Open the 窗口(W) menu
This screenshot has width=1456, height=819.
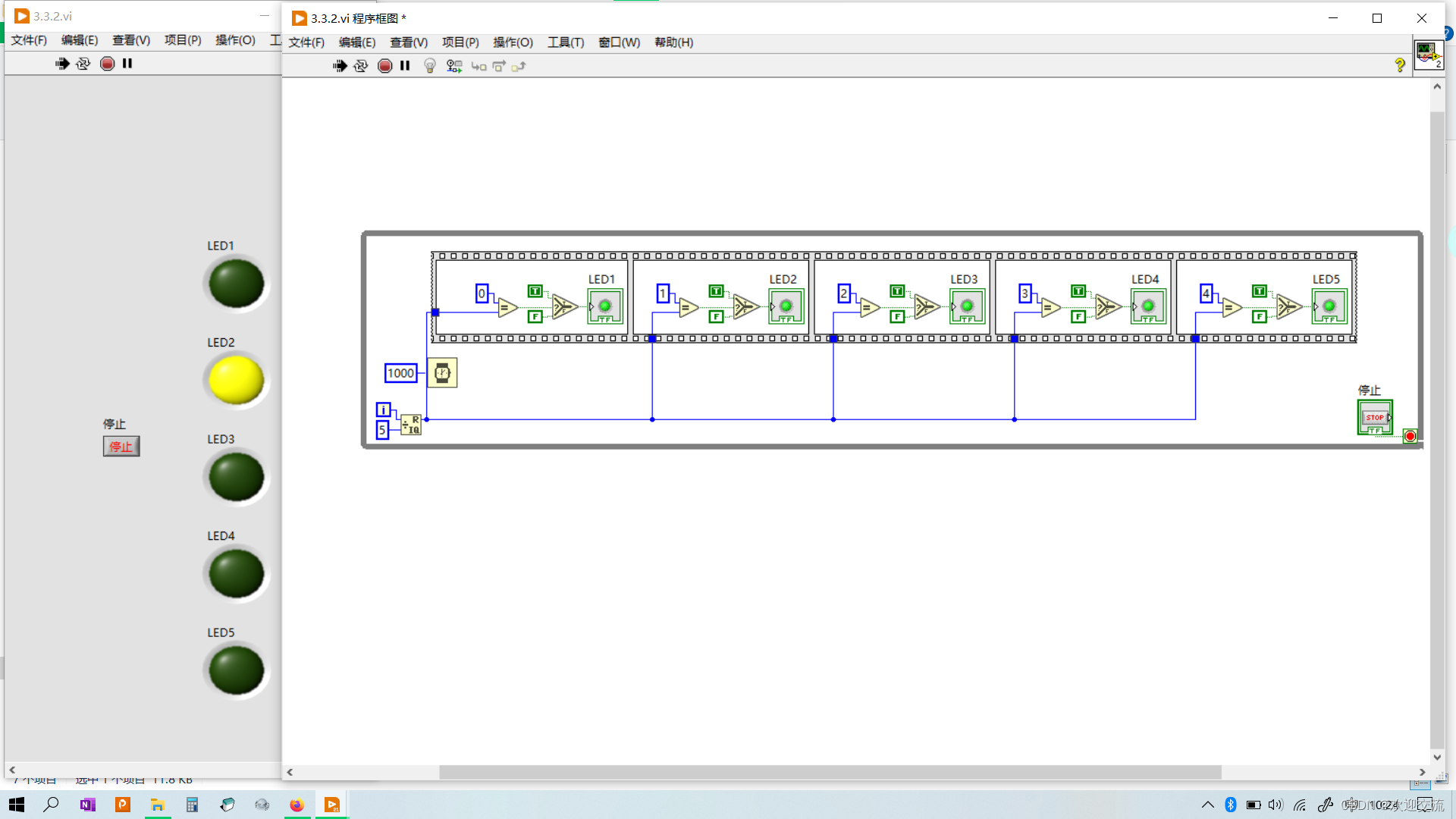pos(619,42)
